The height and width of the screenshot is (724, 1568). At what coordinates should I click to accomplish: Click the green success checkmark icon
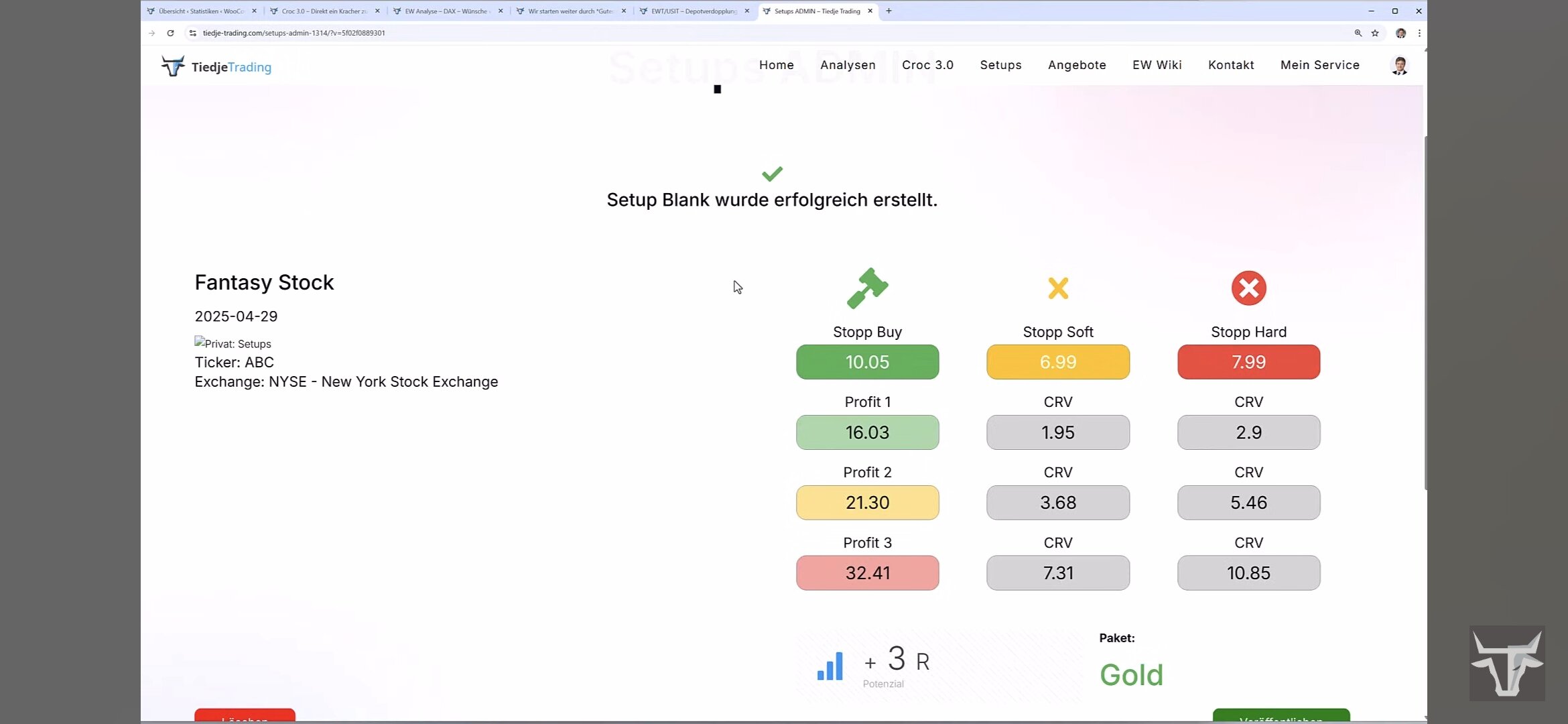(772, 174)
